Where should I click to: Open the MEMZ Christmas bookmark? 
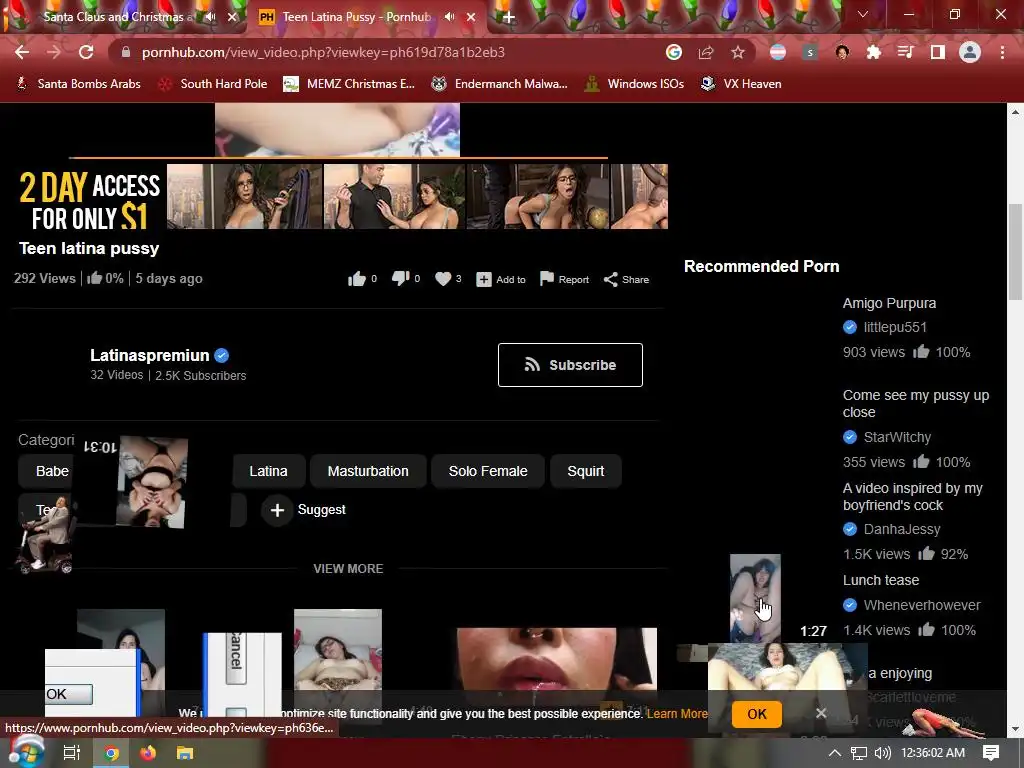(x=349, y=84)
